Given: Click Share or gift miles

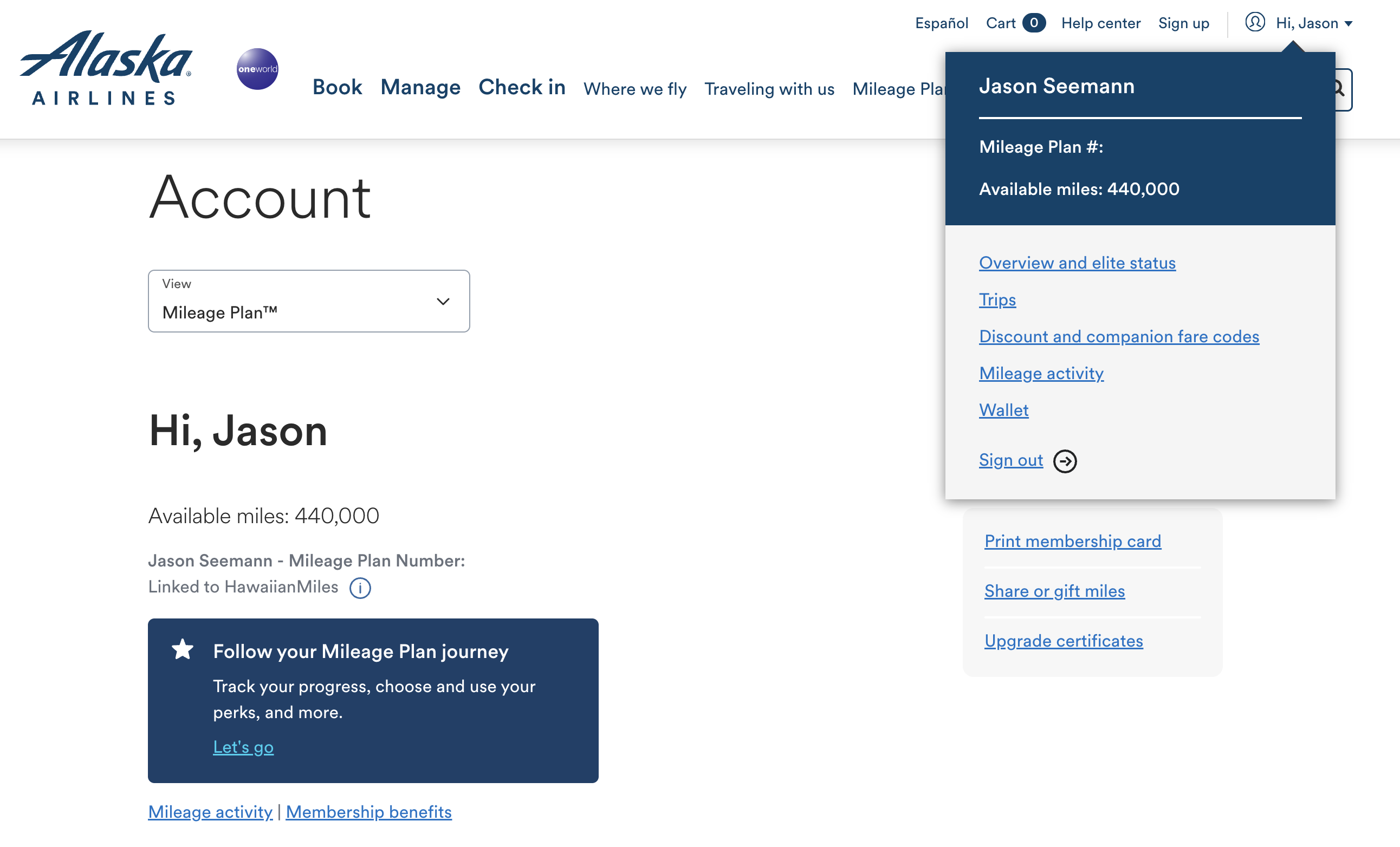Looking at the screenshot, I should [x=1054, y=591].
